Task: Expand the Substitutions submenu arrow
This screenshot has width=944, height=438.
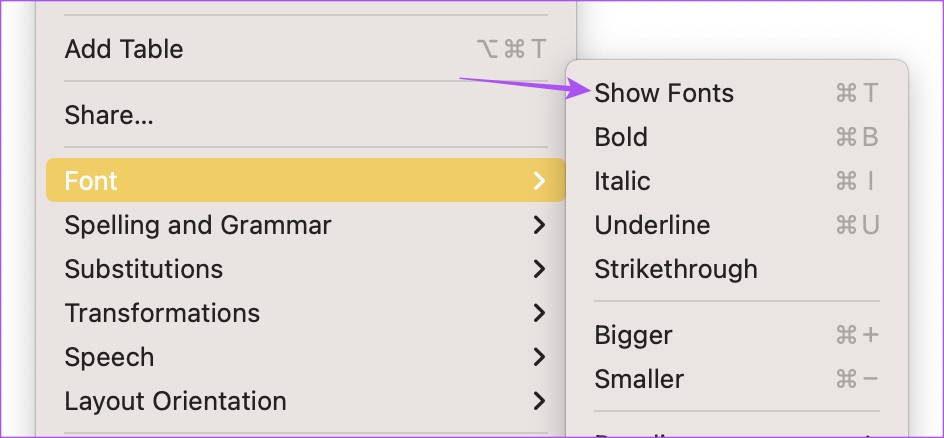Action: (539, 269)
